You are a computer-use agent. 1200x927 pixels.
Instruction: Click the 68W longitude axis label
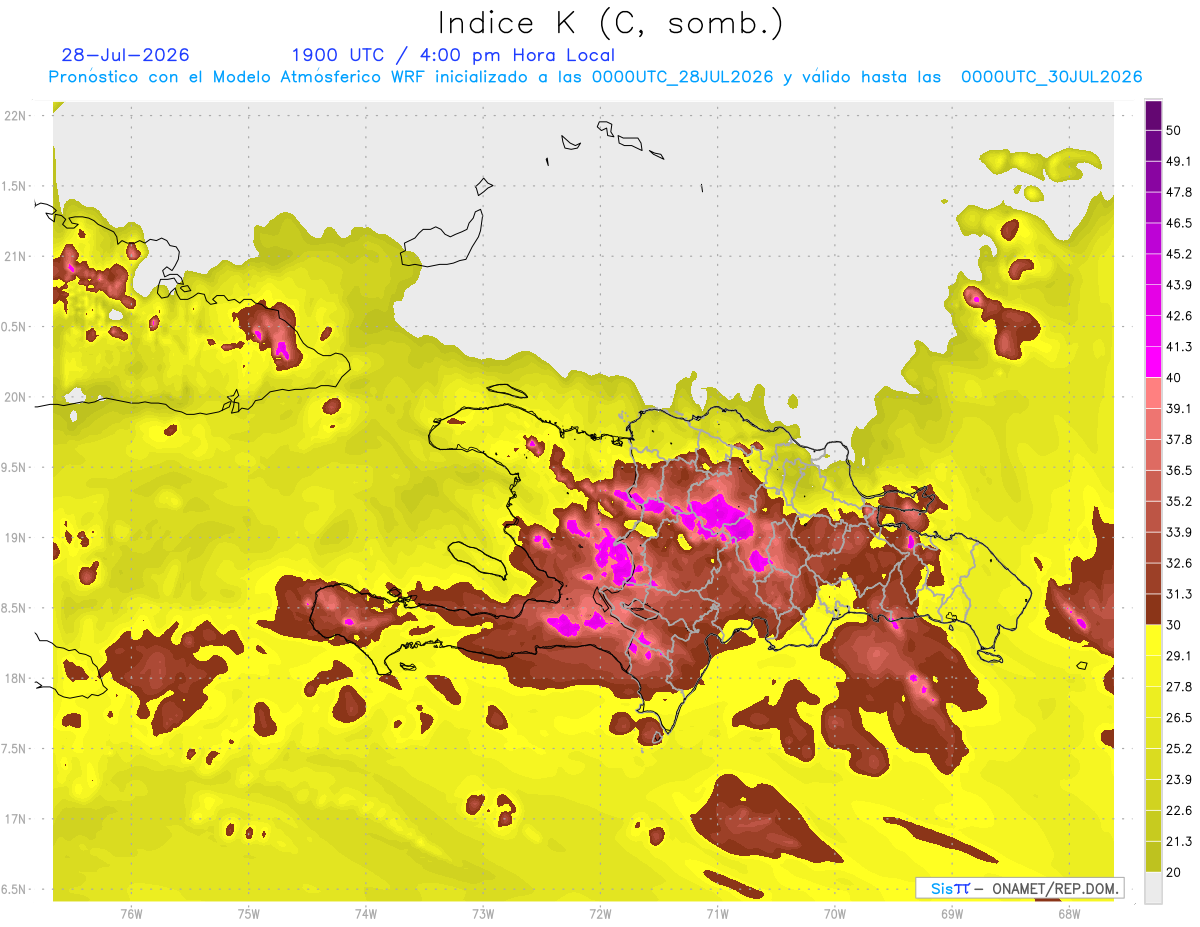click(1069, 913)
